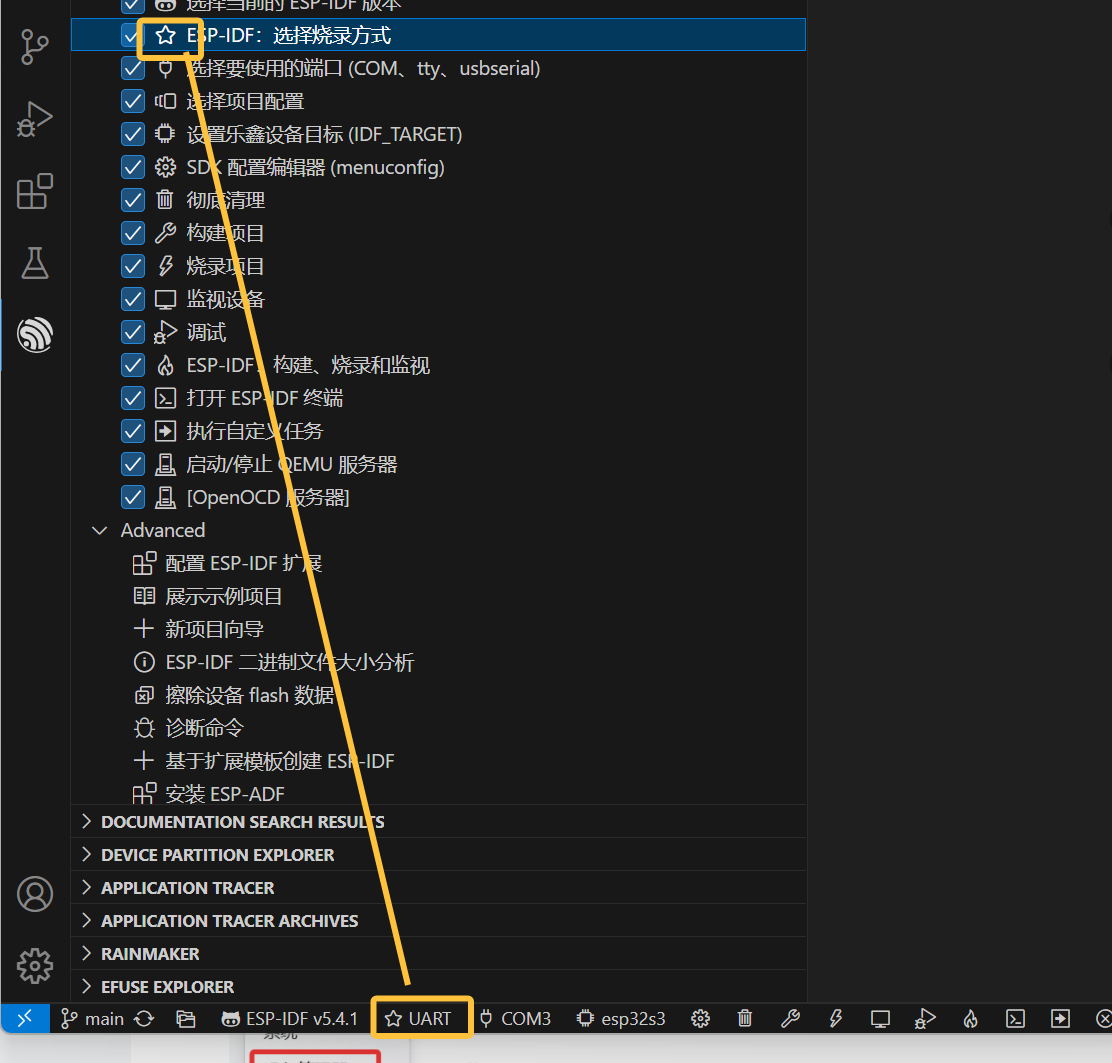
Task: Expand EFUSE EXPLORER panel
Action: (x=438, y=986)
